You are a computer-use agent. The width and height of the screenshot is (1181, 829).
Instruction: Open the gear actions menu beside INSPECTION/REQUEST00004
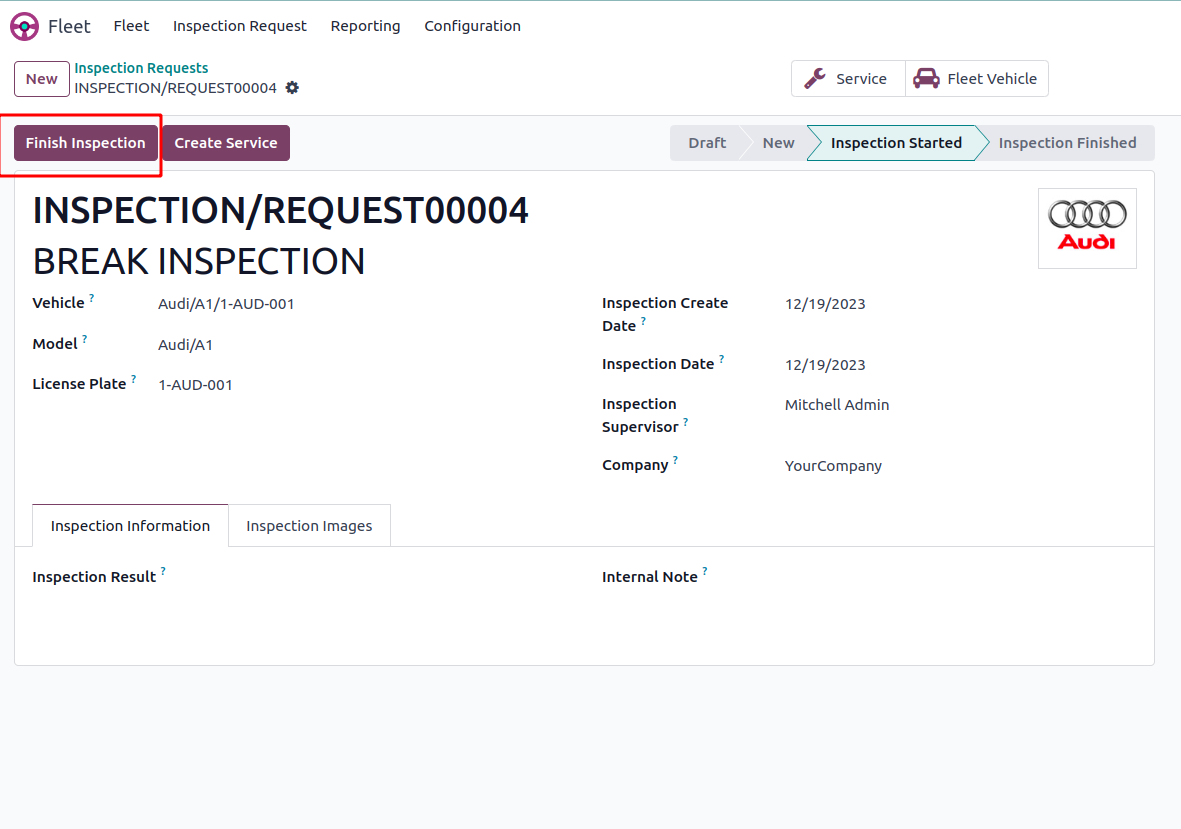tap(292, 88)
